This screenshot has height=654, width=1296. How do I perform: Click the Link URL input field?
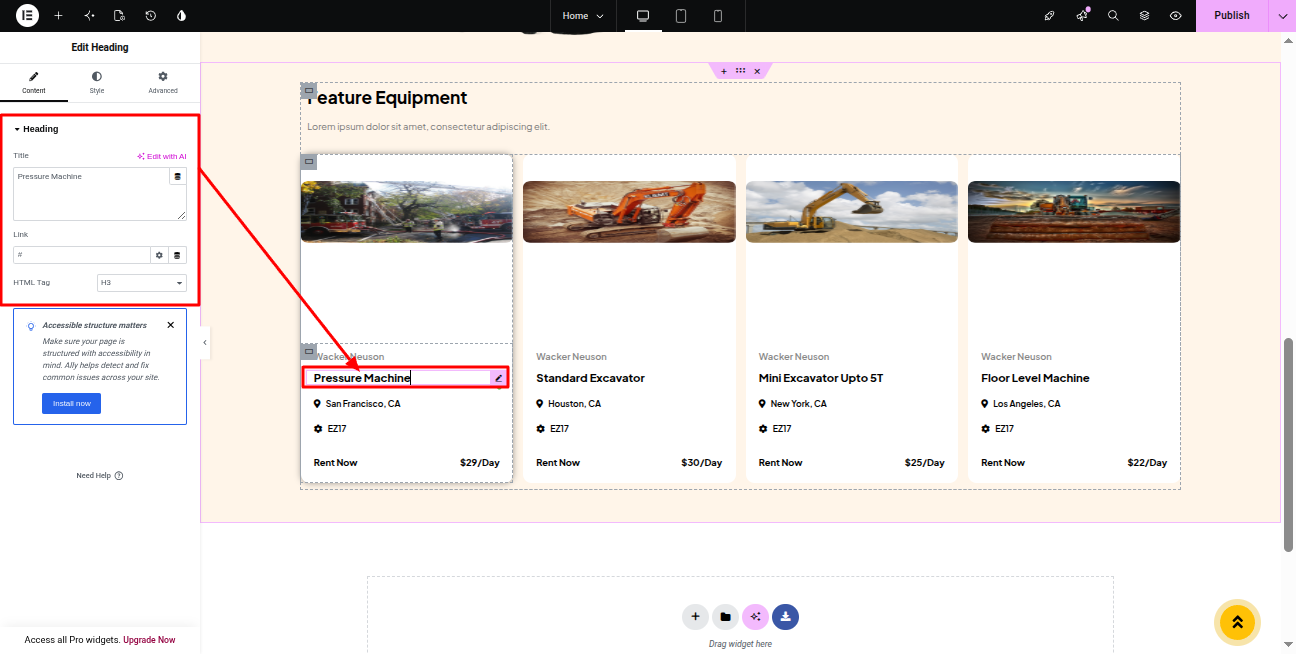82,255
